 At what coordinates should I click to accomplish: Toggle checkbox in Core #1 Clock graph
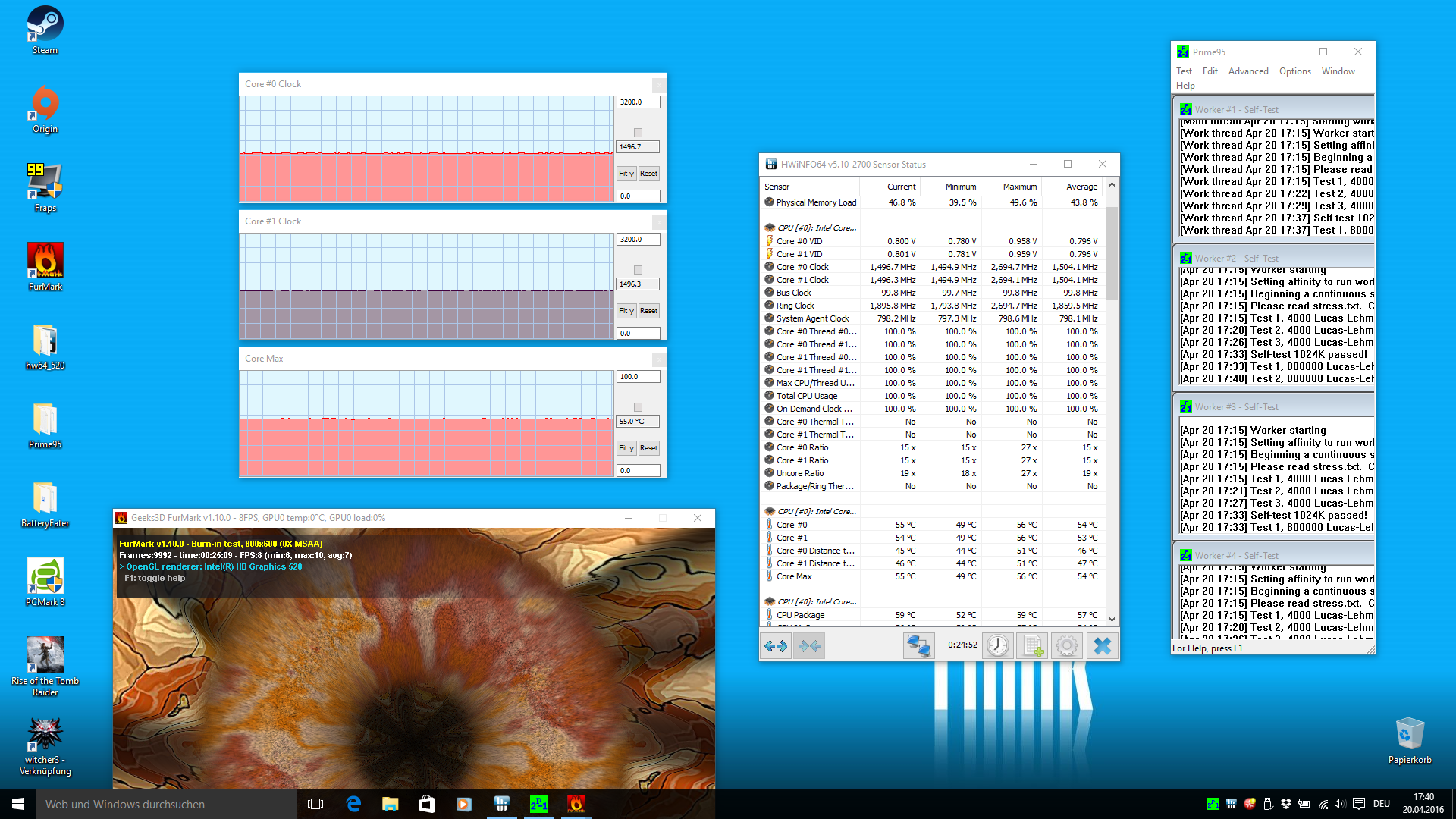638,270
